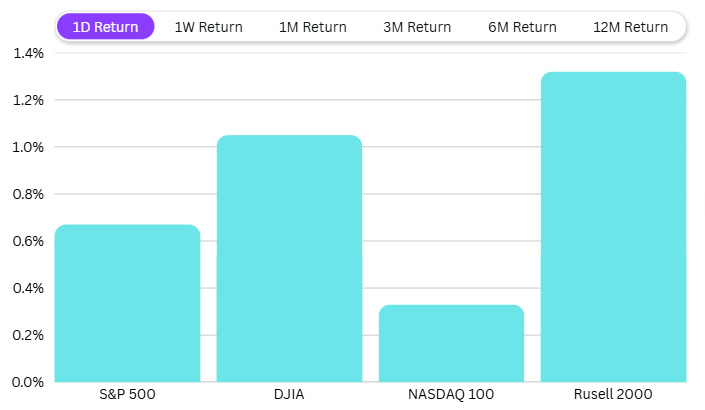Select the 1D Return tab
This screenshot has width=705, height=410.
point(106,27)
